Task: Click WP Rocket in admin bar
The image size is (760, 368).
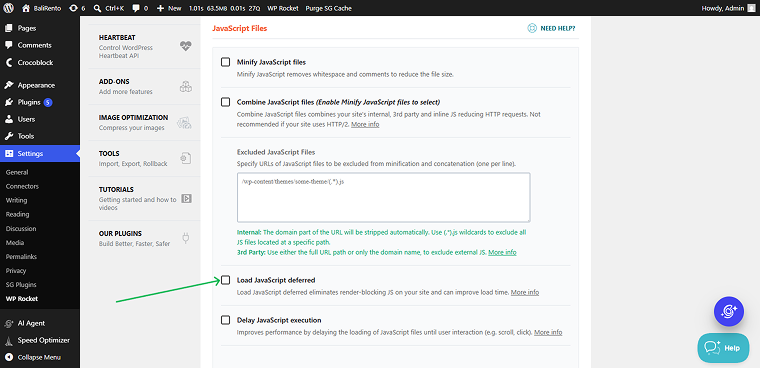Action: [x=283, y=8]
